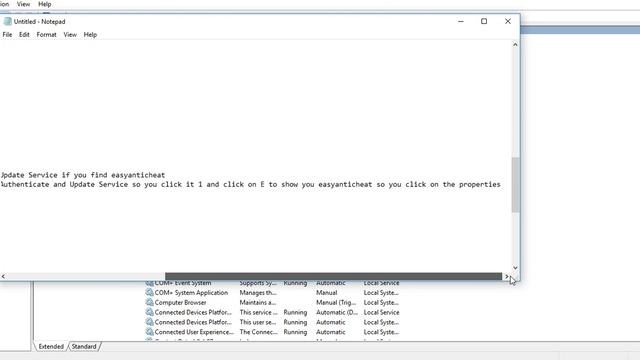The height and width of the screenshot is (360, 640).
Task: Click 'Automatic (D...' startup type in Services list
Action: coord(337,312)
